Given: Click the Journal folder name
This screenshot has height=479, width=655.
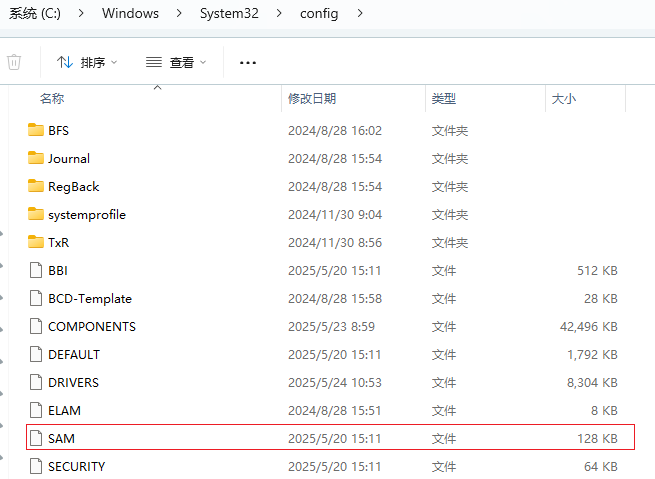Looking at the screenshot, I should click(69, 159).
